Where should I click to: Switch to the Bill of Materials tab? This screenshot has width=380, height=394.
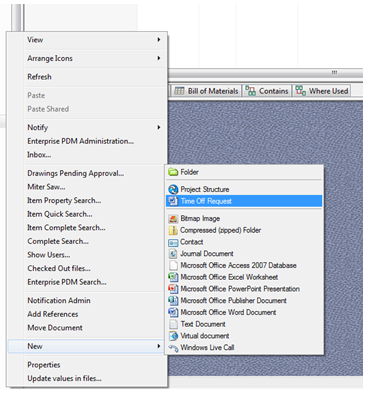(206, 91)
